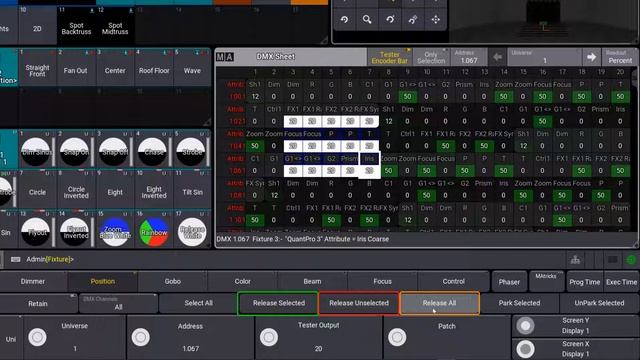Click the green status indicator
The image size is (640, 360).
coord(631,260)
